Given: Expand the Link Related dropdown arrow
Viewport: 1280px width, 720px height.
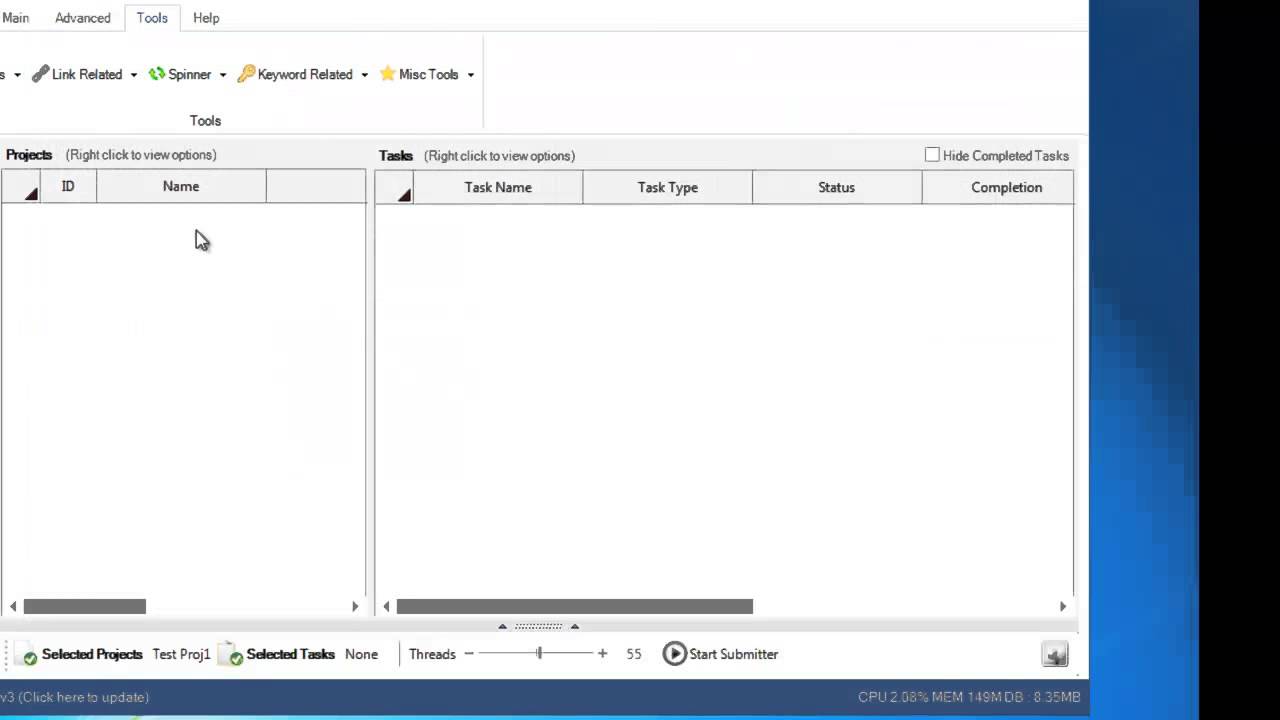Looking at the screenshot, I should [x=134, y=75].
